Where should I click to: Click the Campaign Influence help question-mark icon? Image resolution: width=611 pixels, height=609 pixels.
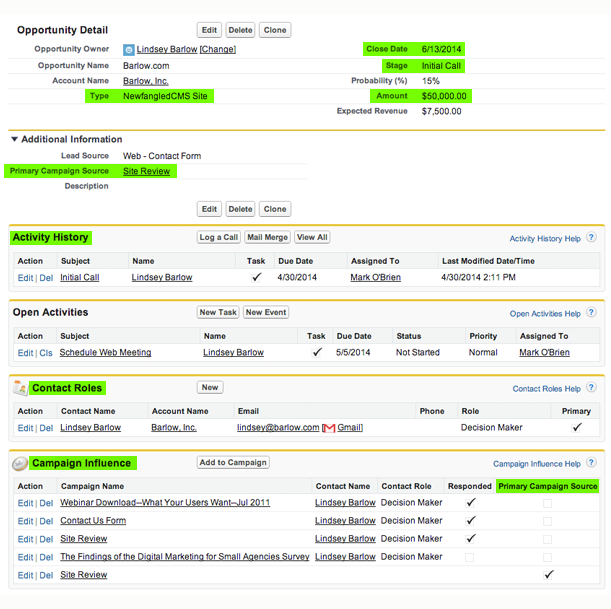click(591, 463)
